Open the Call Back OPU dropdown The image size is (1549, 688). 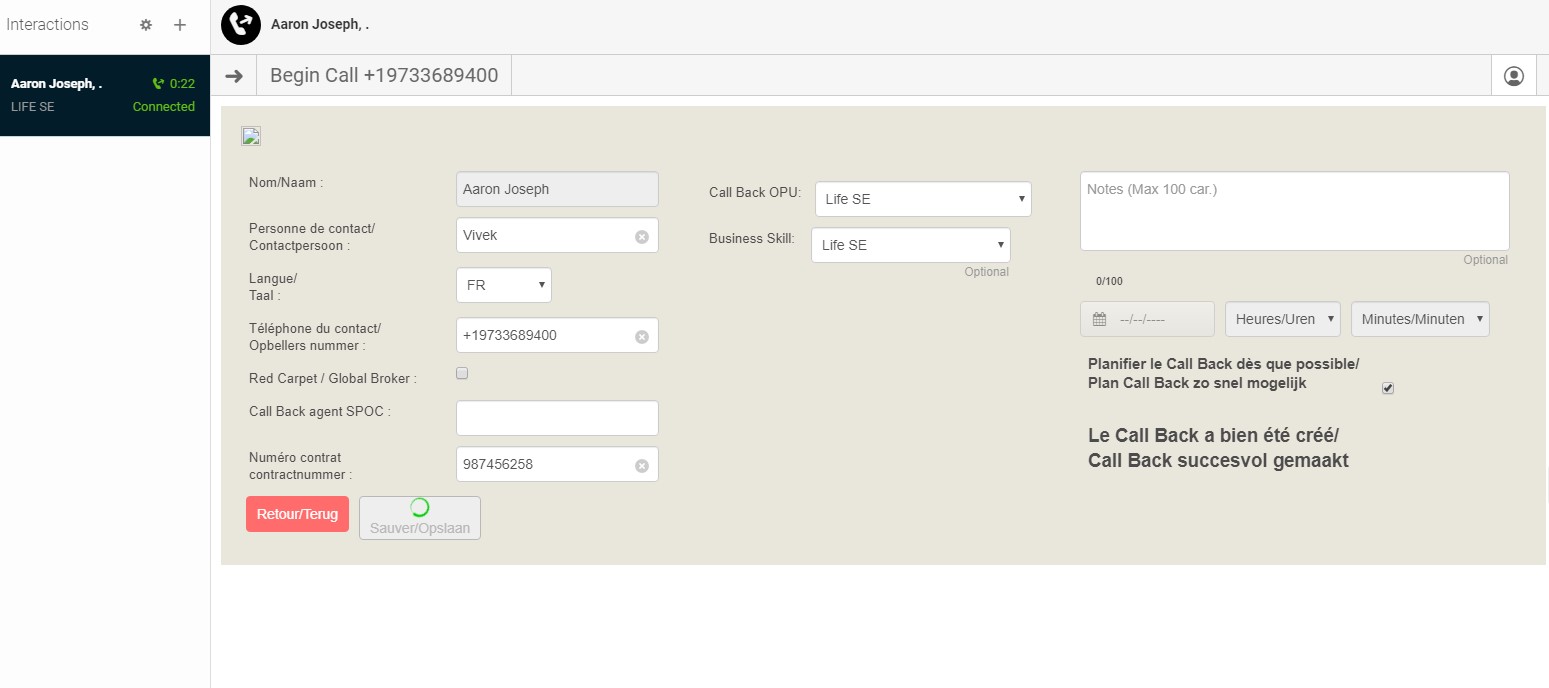click(x=923, y=199)
